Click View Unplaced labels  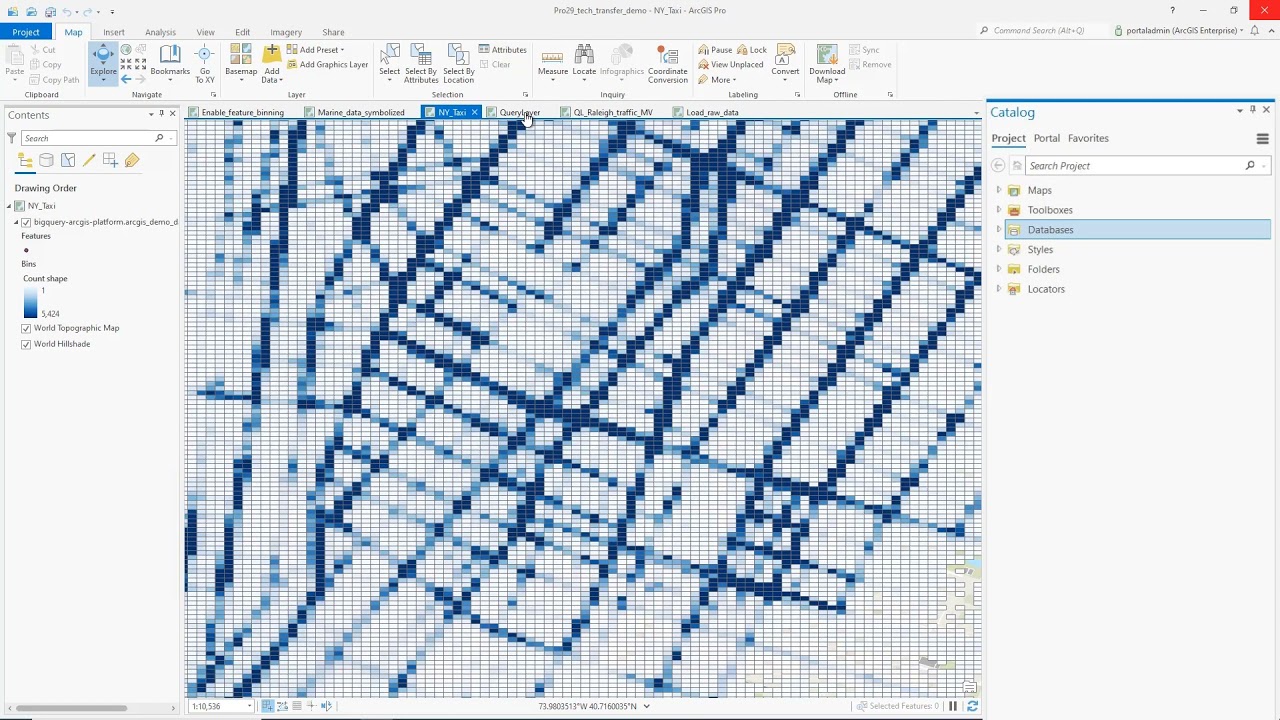(x=730, y=65)
